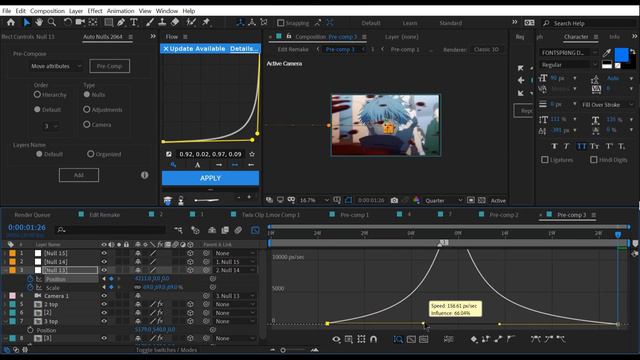Select the Selection arrow tool
This screenshot has height=360, width=640.
tap(27, 22)
